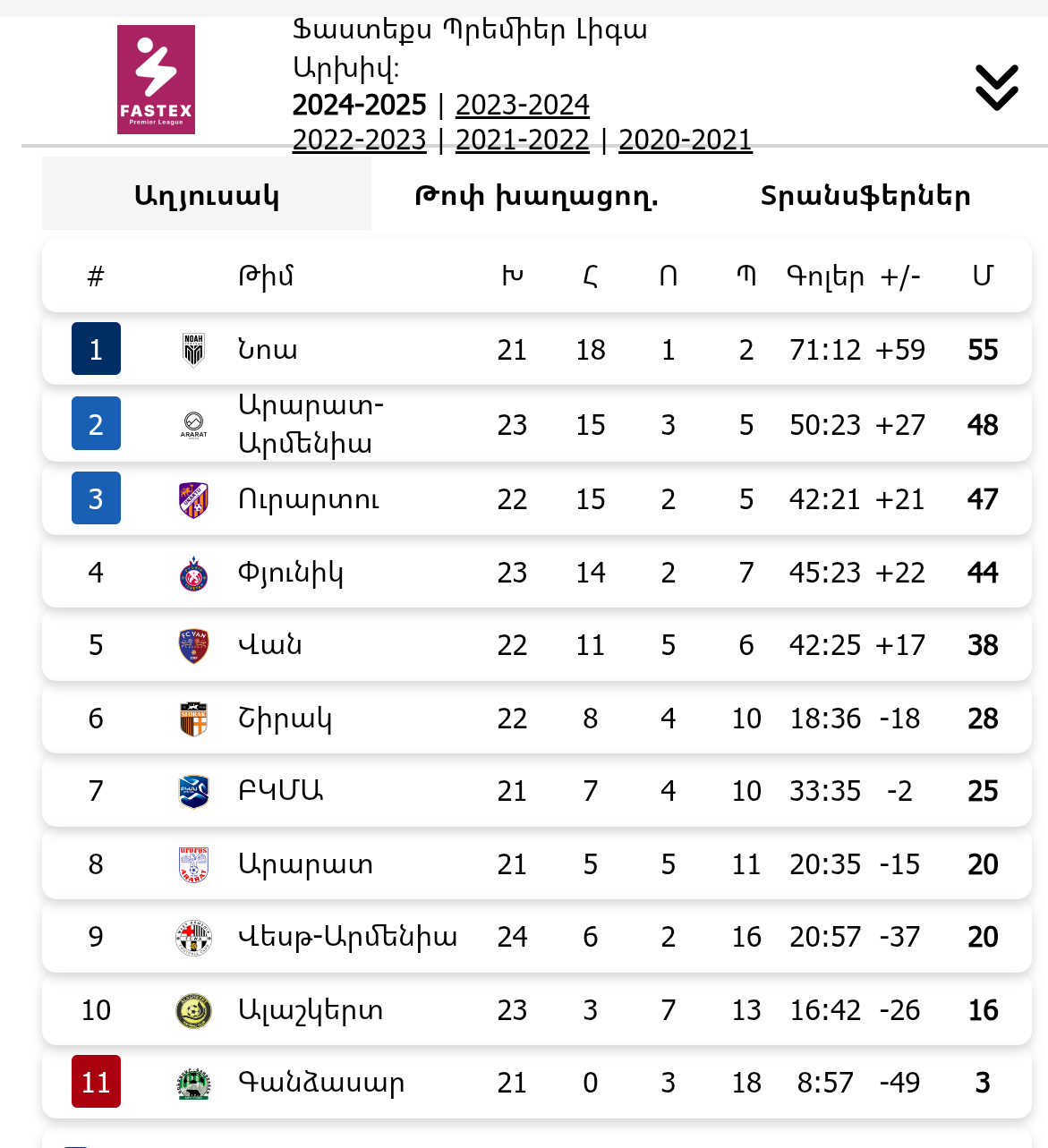
Task: Click the Ararat-Armenia club crest
Action: click(193, 425)
